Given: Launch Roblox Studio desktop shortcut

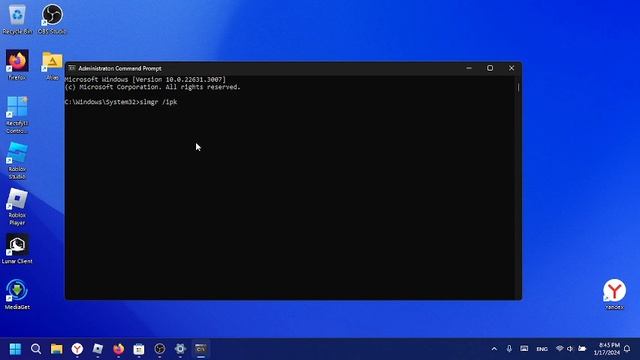Looking at the screenshot, I should [17, 161].
